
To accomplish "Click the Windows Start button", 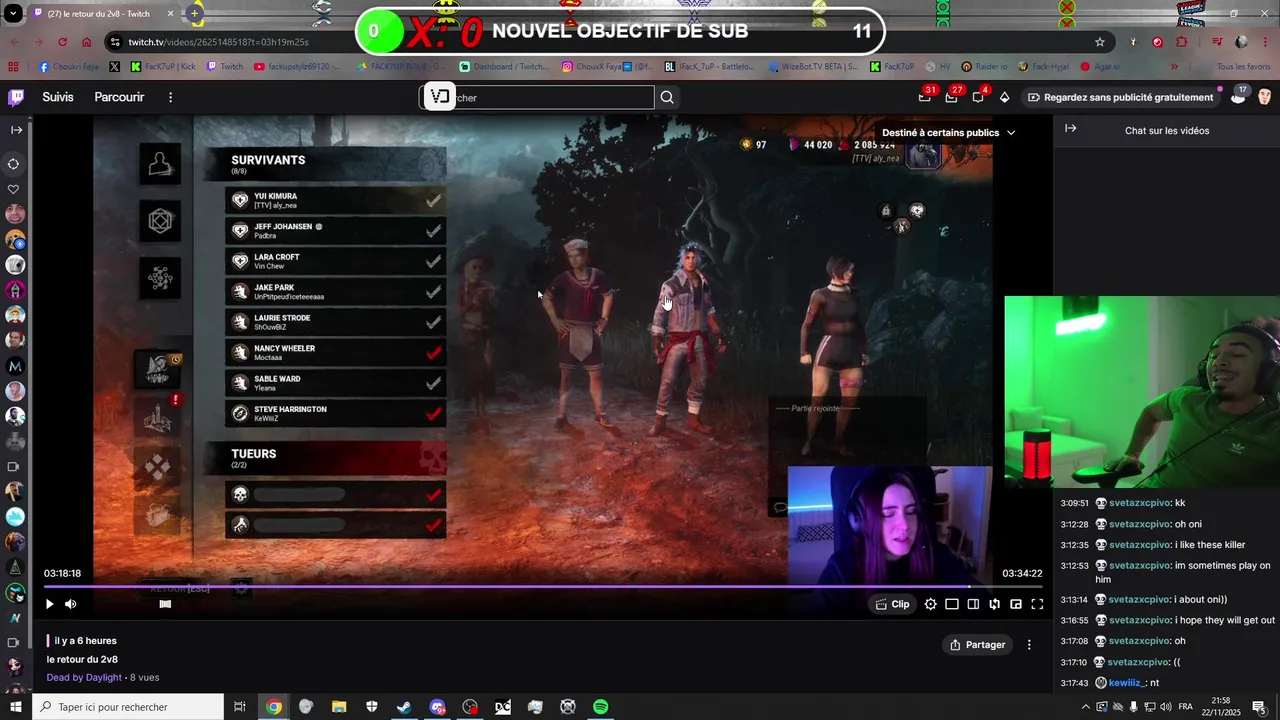I will click(x=16, y=707).
